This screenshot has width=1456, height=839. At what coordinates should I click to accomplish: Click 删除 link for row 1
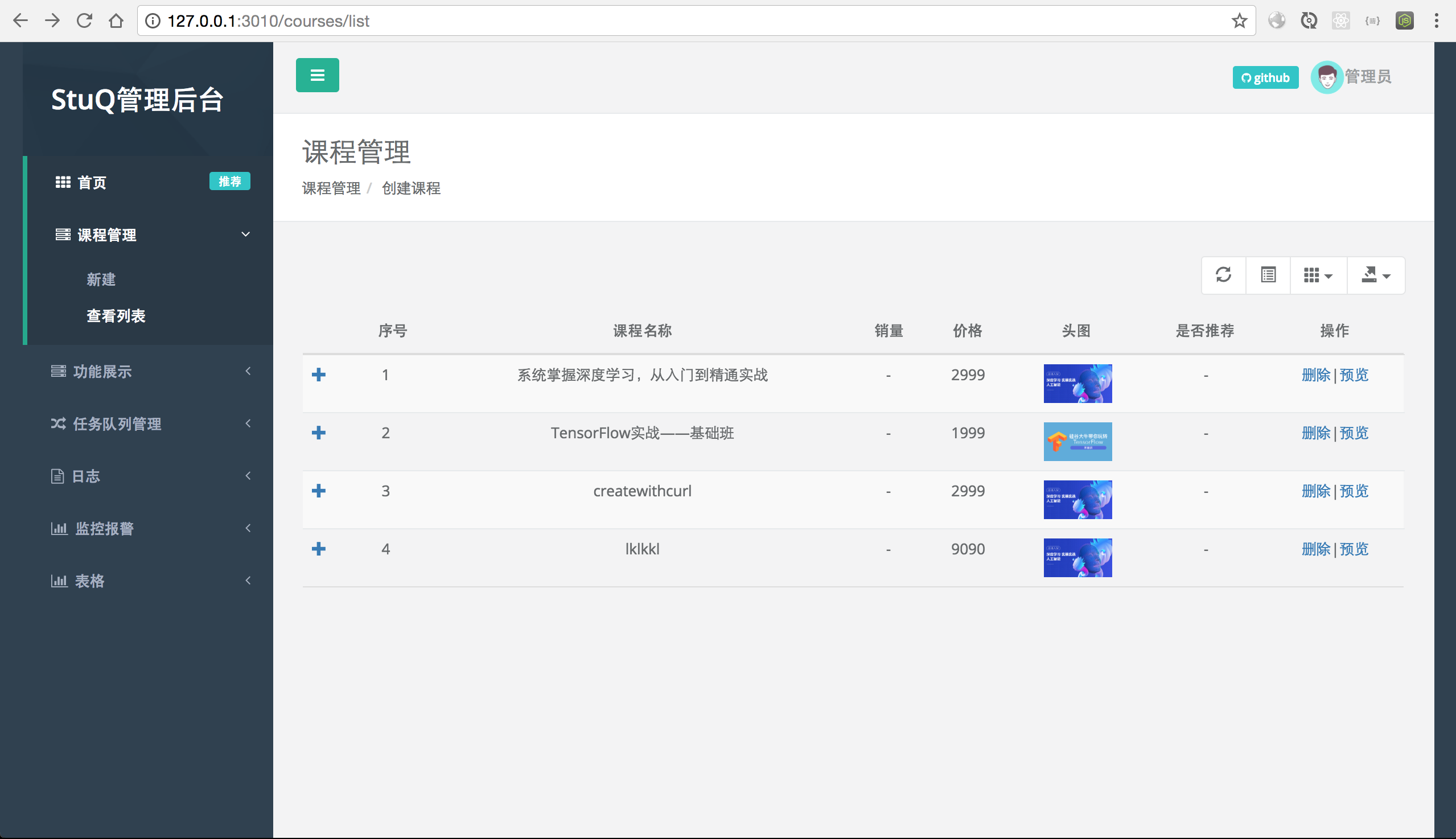pyautogui.click(x=1315, y=375)
